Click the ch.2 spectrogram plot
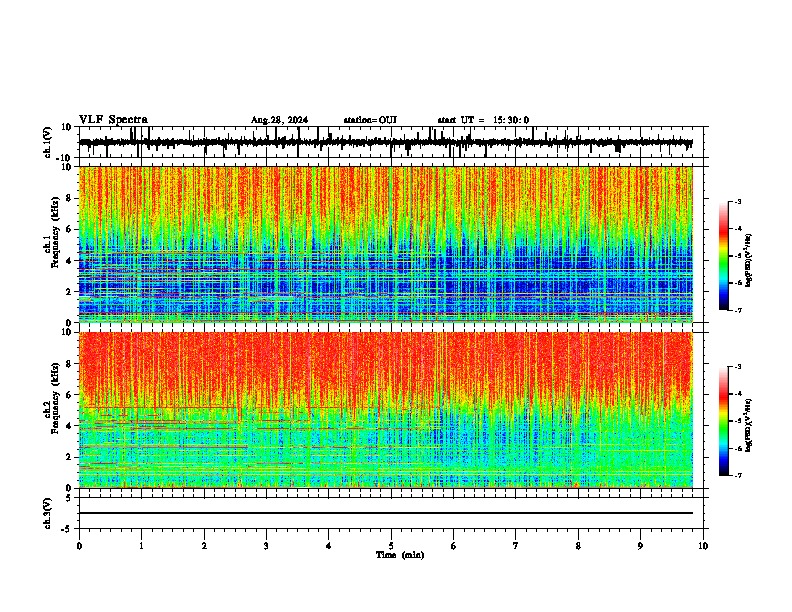This screenshot has height=612, width=792. [386, 410]
